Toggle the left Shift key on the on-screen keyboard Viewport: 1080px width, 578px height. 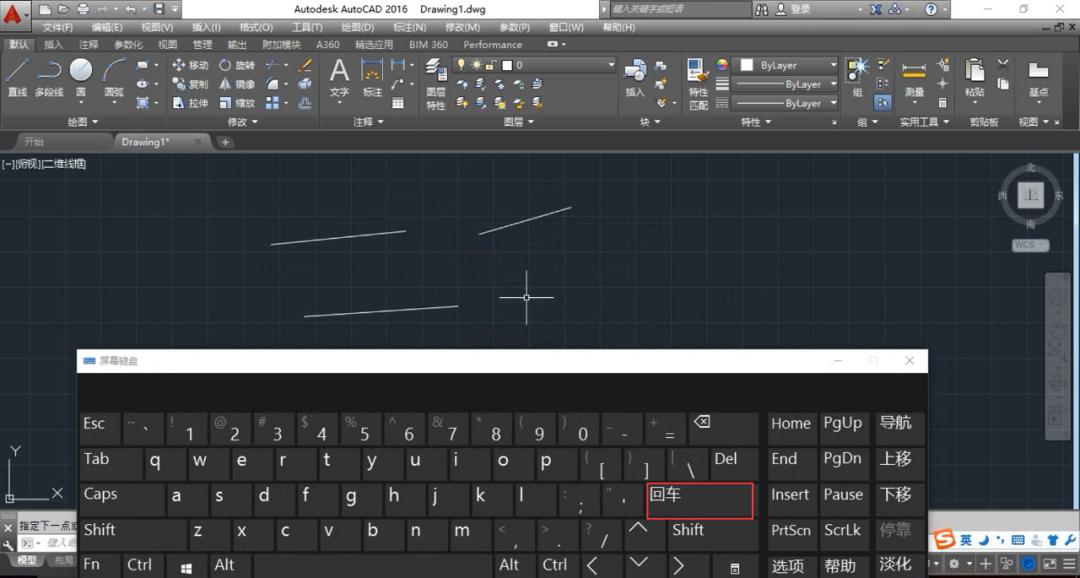[100, 530]
